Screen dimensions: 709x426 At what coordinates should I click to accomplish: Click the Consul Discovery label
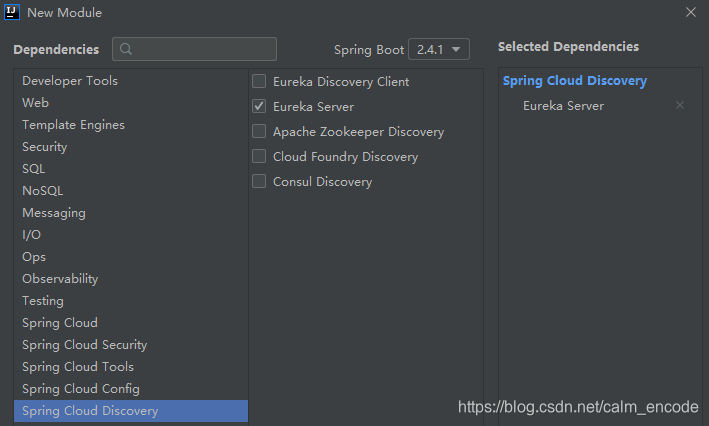click(x=322, y=182)
